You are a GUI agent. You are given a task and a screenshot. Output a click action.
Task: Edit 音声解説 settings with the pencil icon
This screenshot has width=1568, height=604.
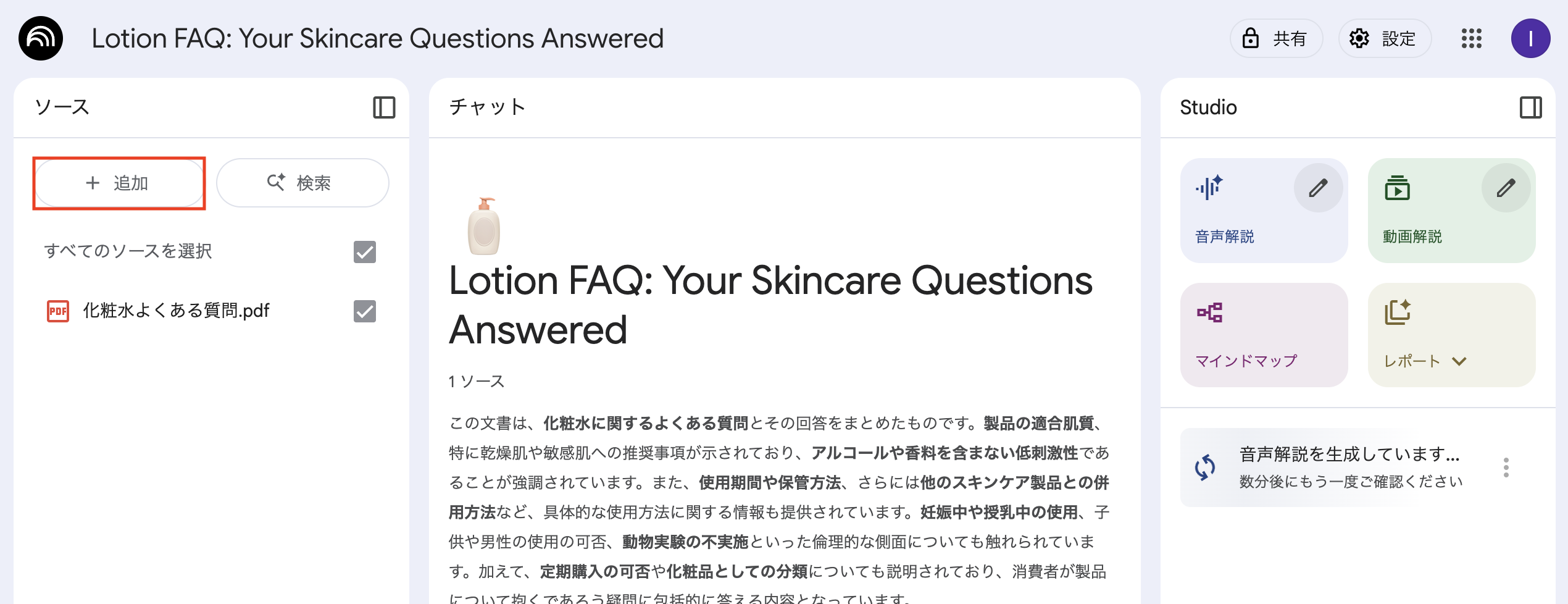click(x=1318, y=188)
